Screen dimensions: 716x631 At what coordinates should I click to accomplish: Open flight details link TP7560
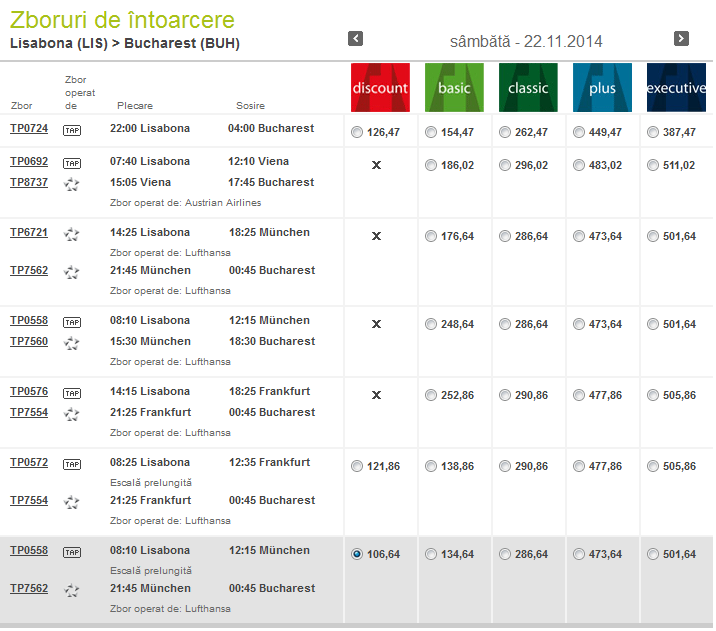click(29, 342)
